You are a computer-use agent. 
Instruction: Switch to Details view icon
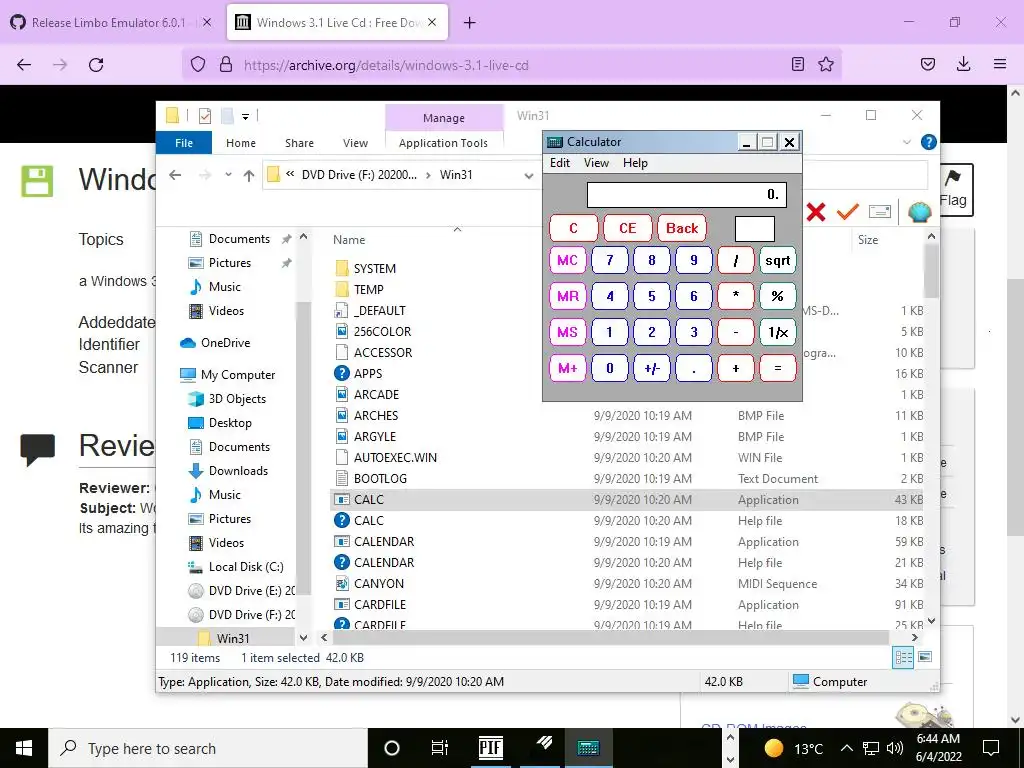[903, 657]
